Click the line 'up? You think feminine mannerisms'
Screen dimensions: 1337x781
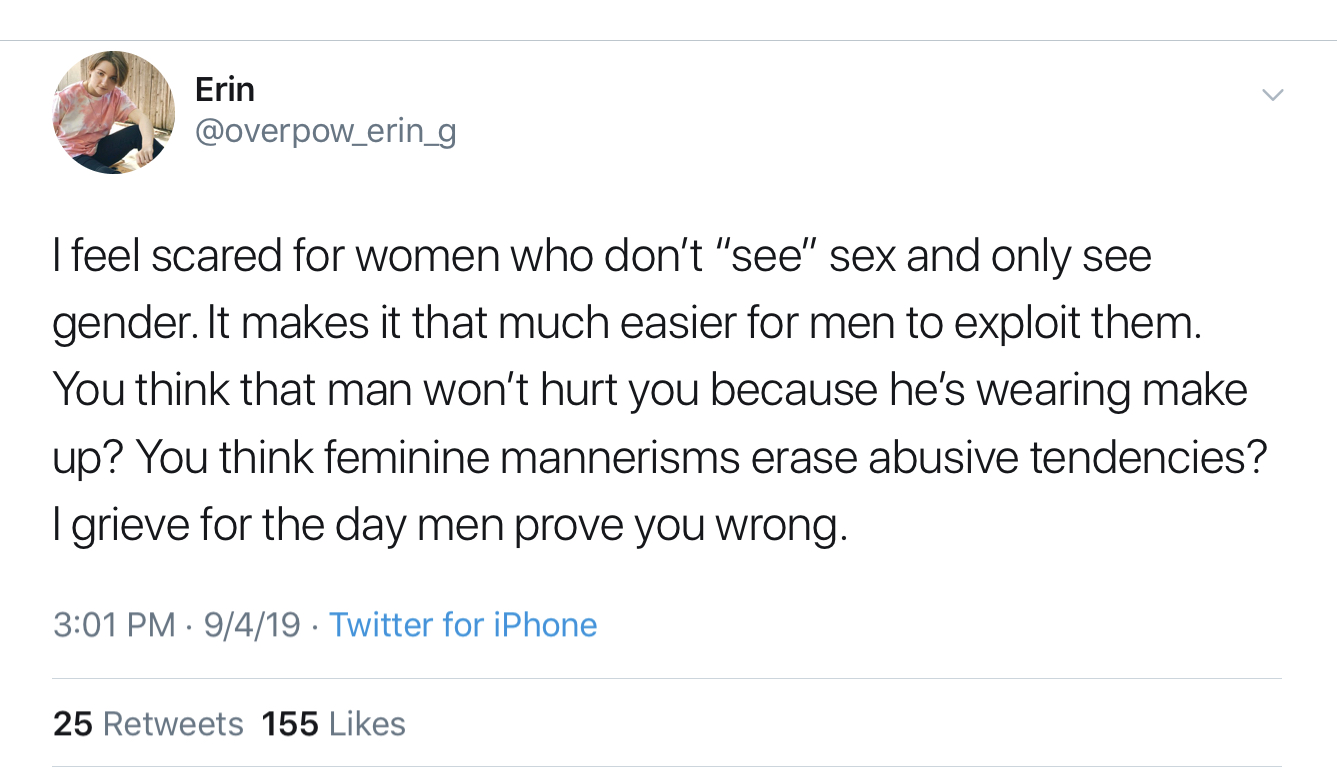point(660,458)
